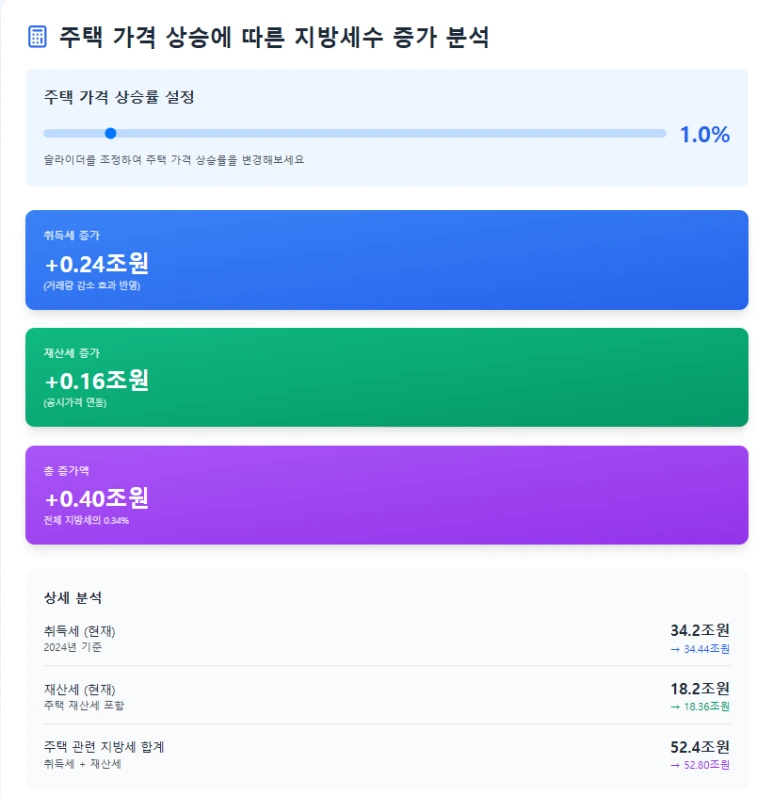
Task: Click the purple 총 증가액 card
Action: pyautogui.click(x=386, y=495)
